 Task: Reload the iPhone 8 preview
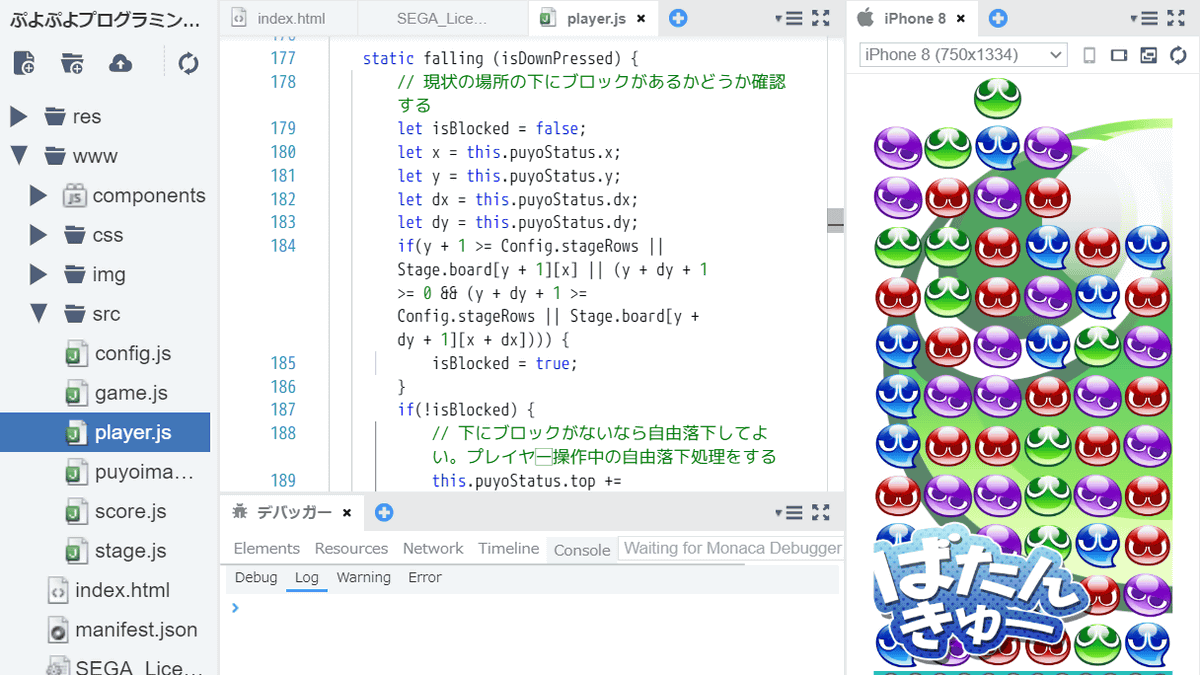(x=1178, y=55)
